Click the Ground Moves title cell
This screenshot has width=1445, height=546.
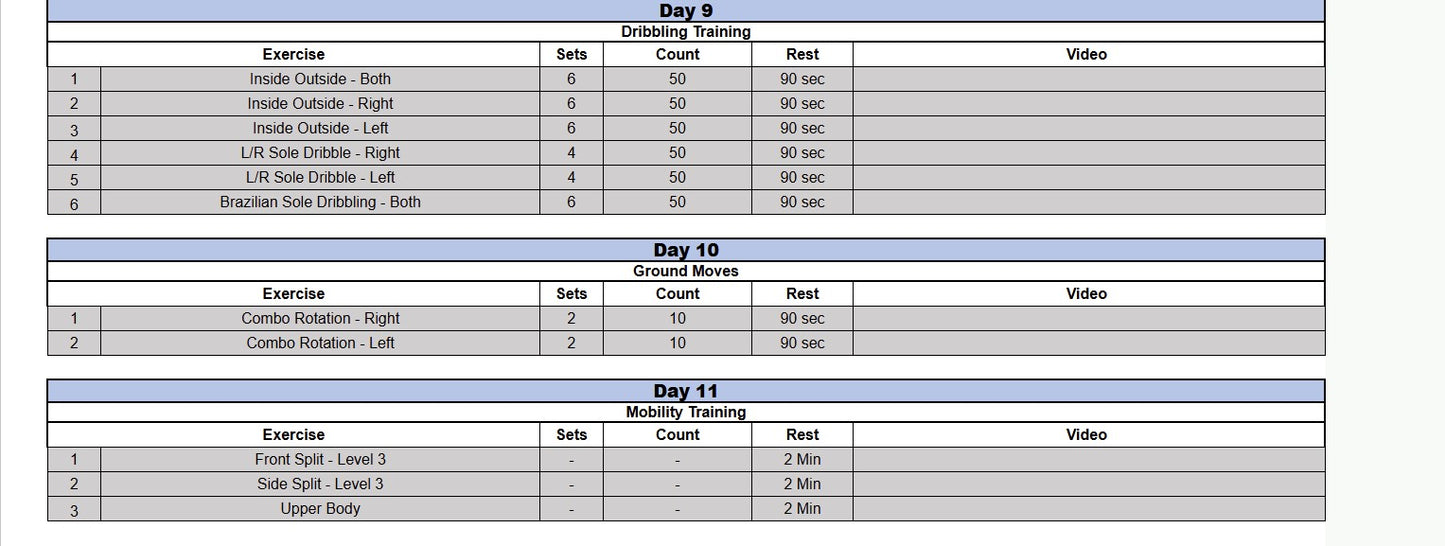click(x=686, y=271)
